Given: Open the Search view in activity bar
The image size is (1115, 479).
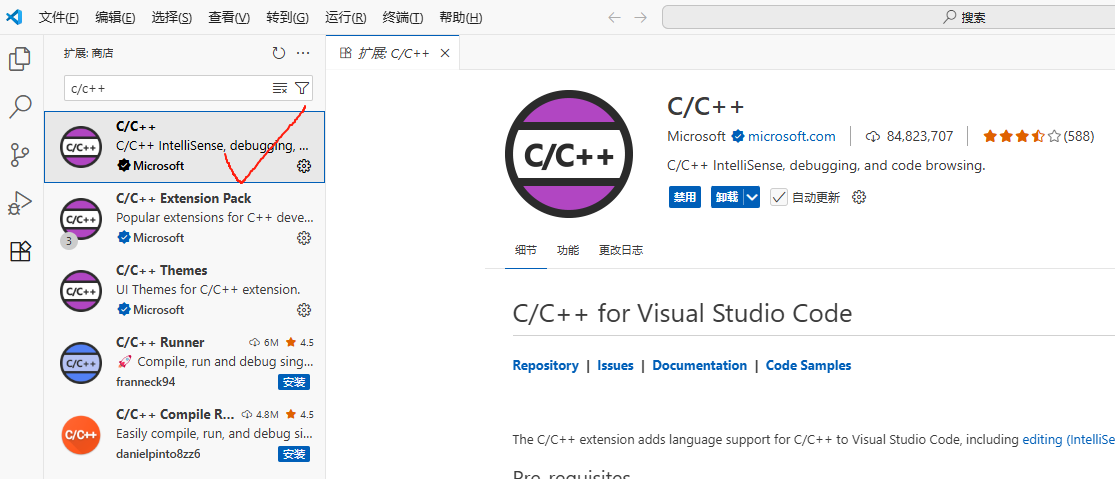Looking at the screenshot, I should tap(20, 107).
